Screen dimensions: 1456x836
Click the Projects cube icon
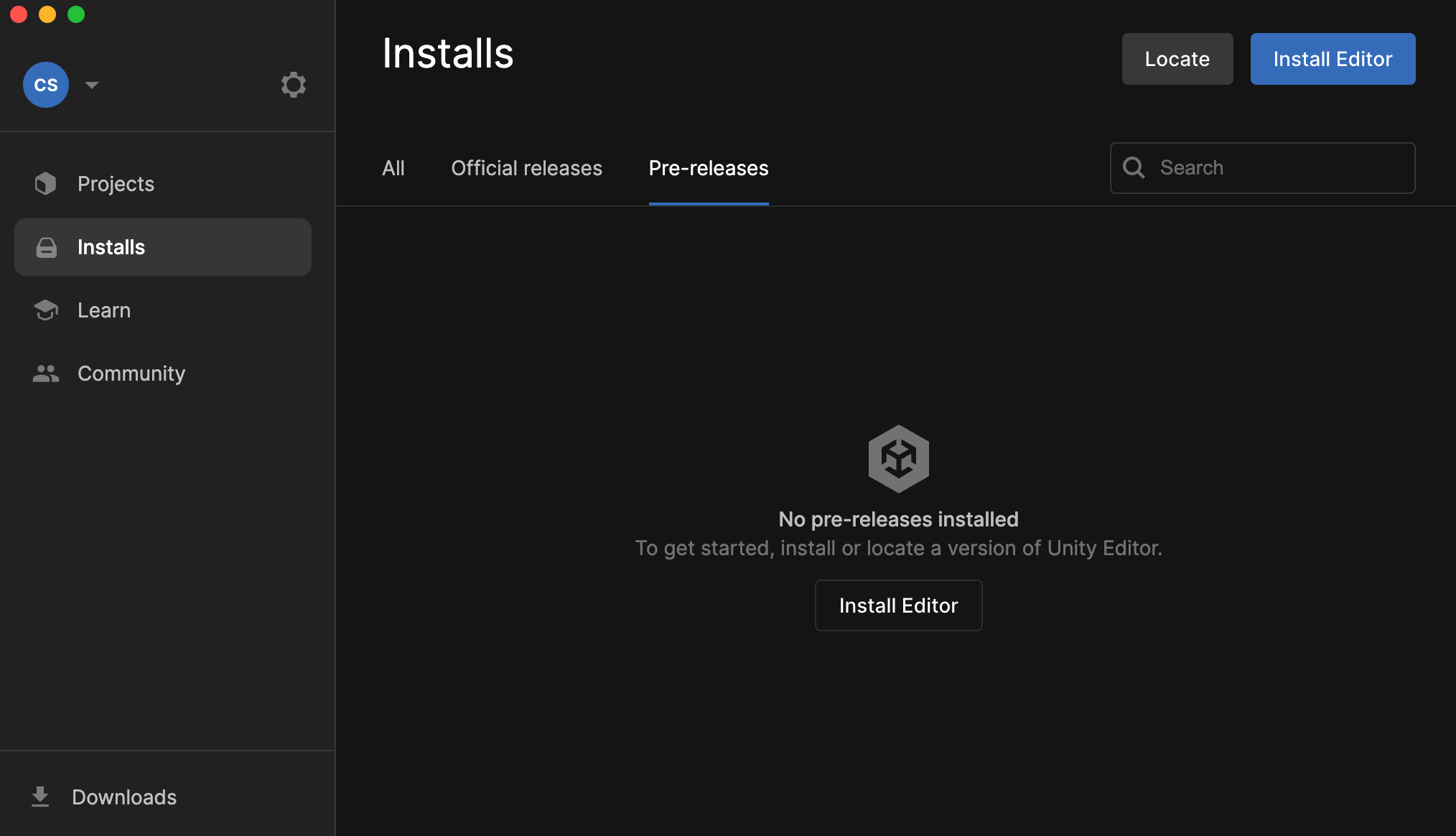pyautogui.click(x=46, y=184)
